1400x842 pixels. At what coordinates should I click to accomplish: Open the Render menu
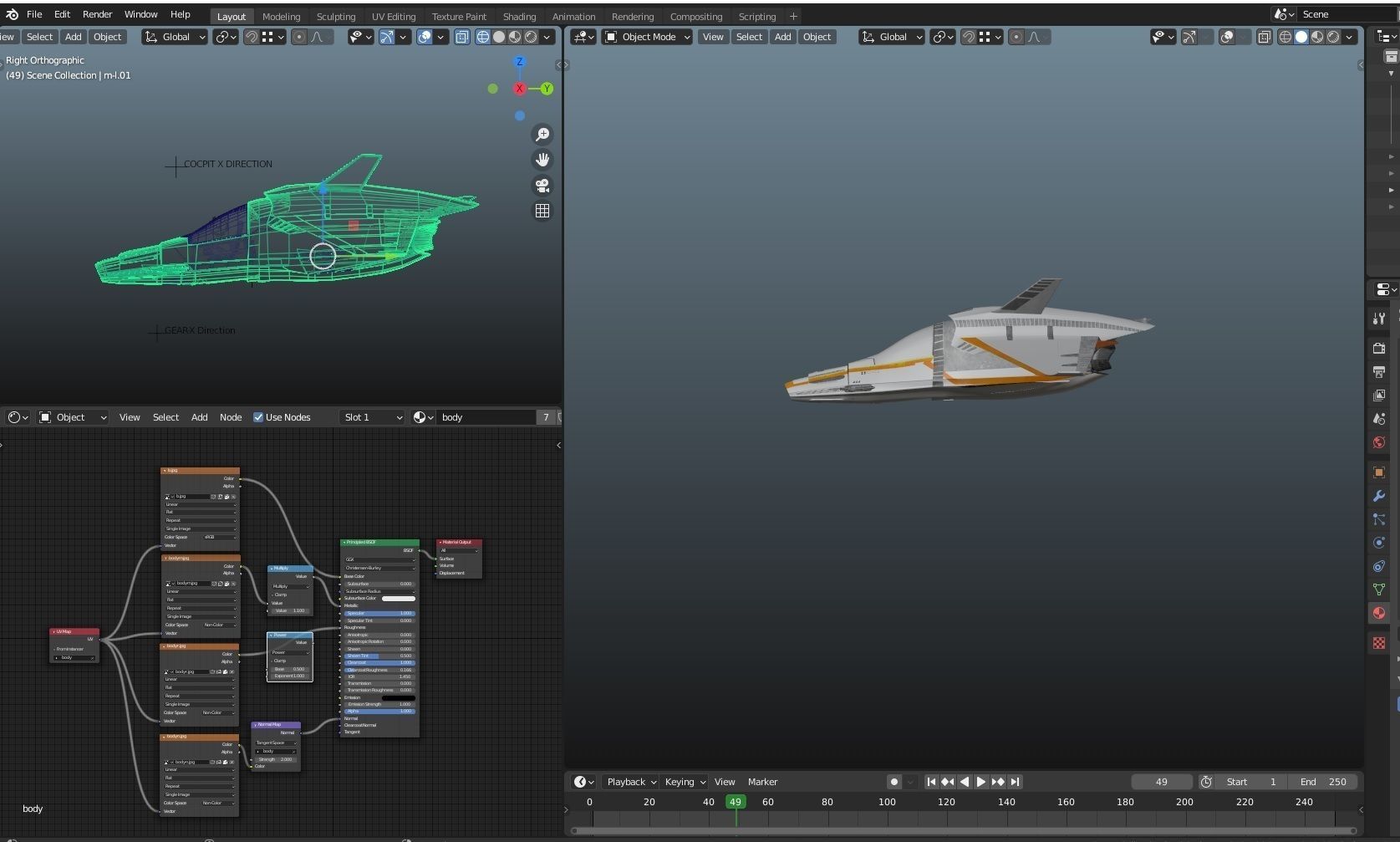coord(97,14)
